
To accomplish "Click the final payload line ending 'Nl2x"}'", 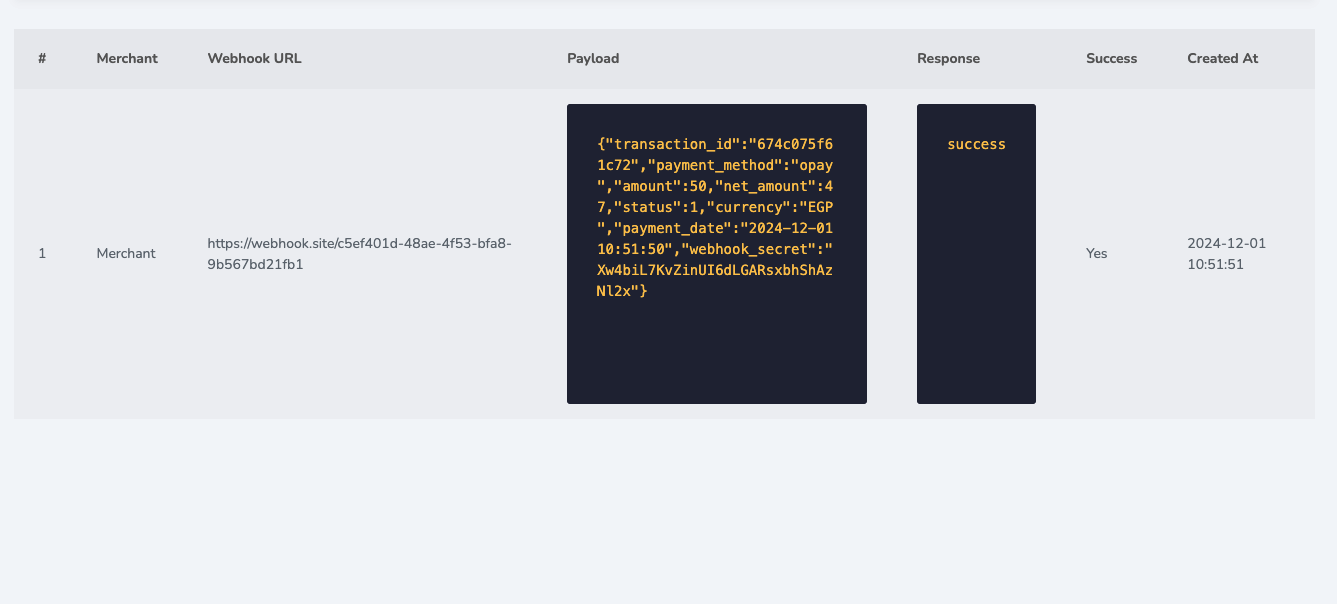I will point(622,291).
